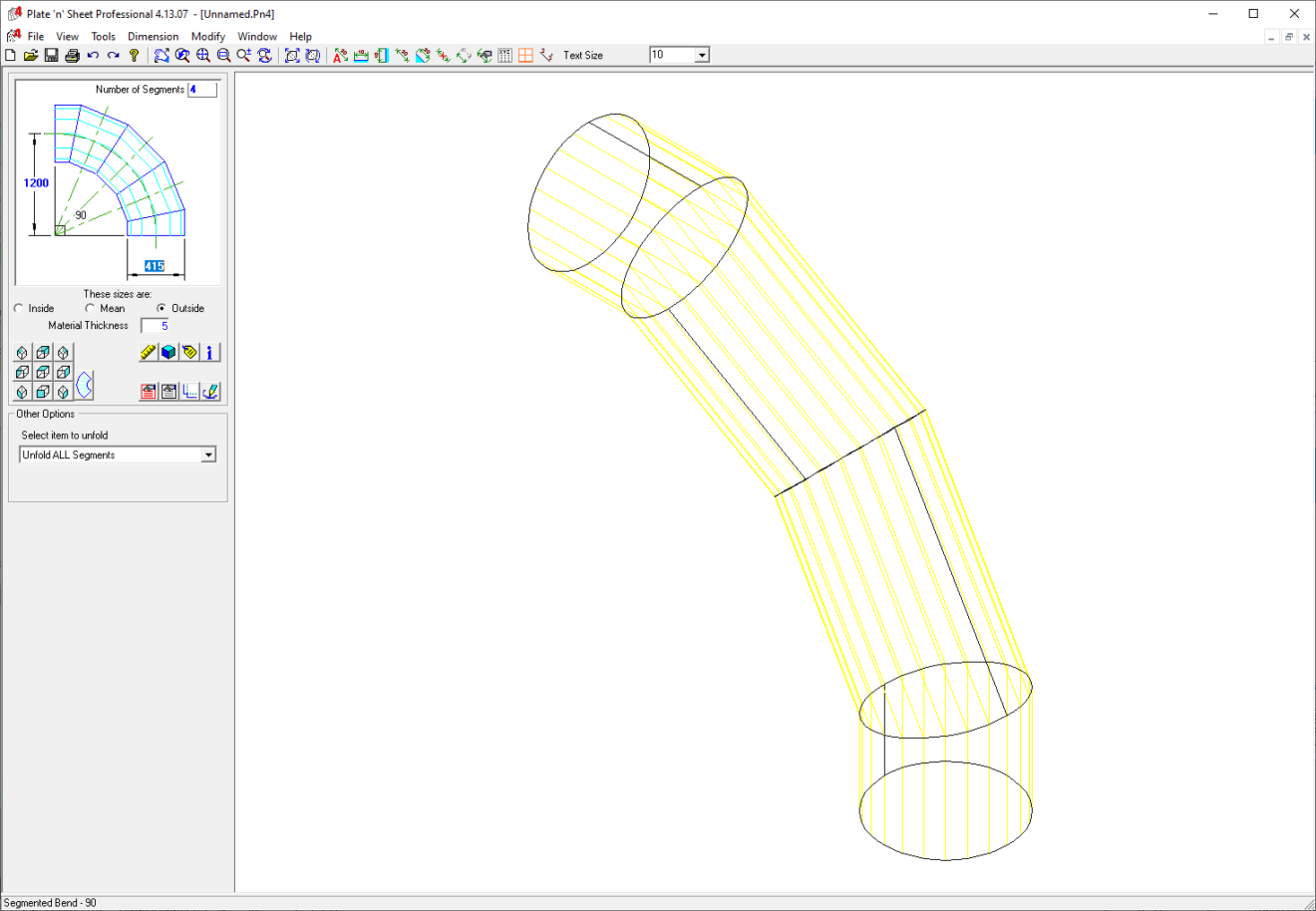Edit the Material Thickness value field
Screen dimensions: 1316x911
158,325
